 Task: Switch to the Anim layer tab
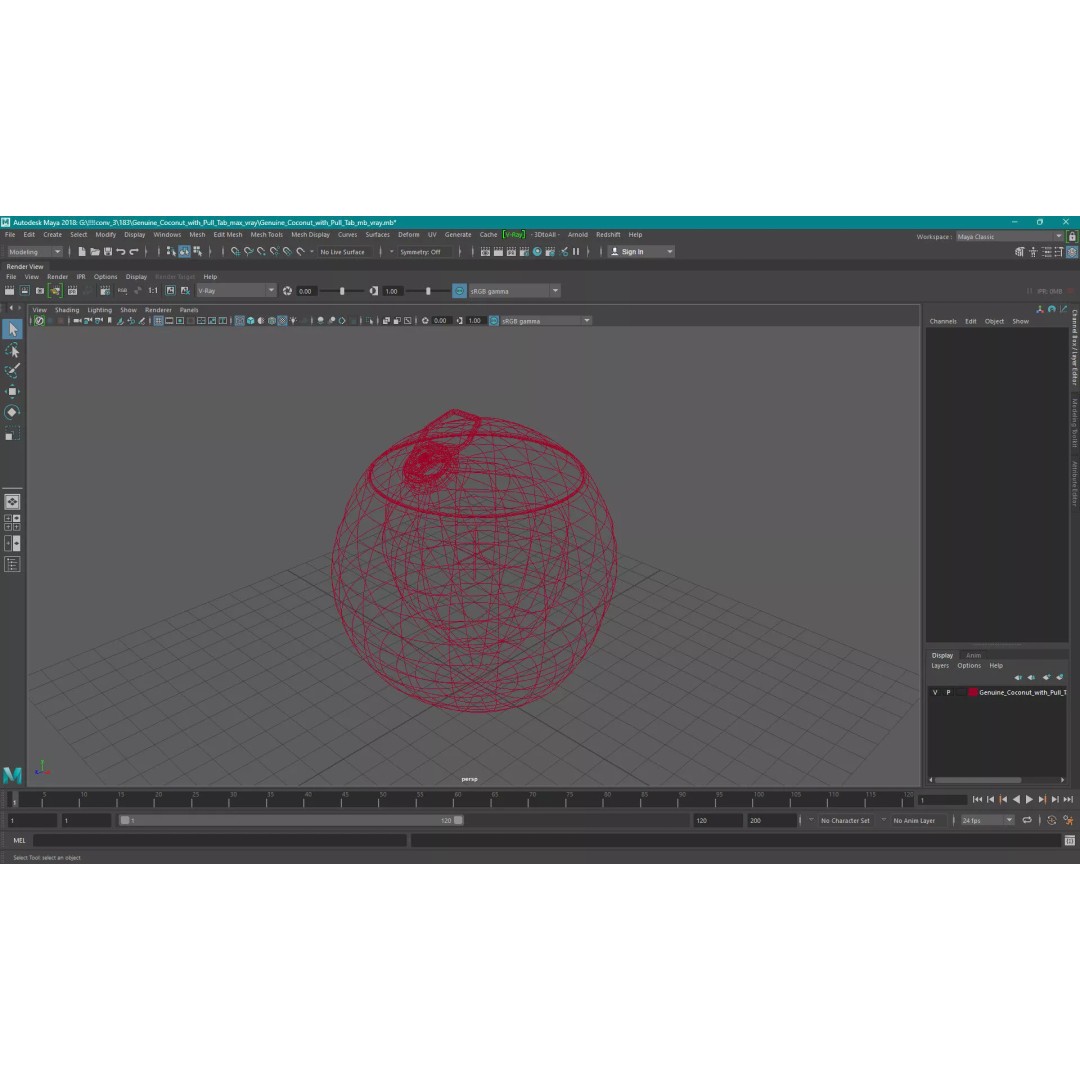[973, 656]
